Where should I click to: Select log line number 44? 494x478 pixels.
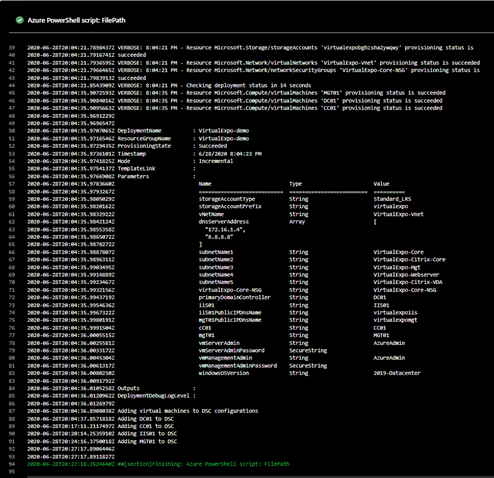click(x=12, y=86)
